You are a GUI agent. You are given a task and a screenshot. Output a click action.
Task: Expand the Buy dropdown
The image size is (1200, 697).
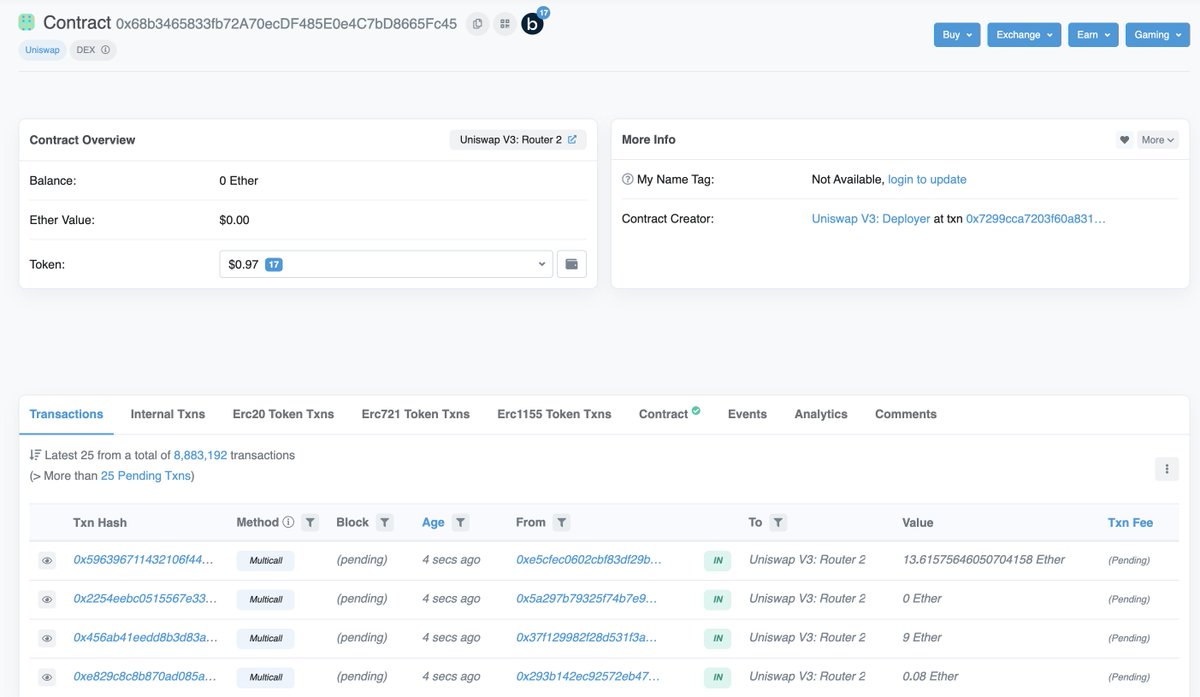click(x=957, y=35)
